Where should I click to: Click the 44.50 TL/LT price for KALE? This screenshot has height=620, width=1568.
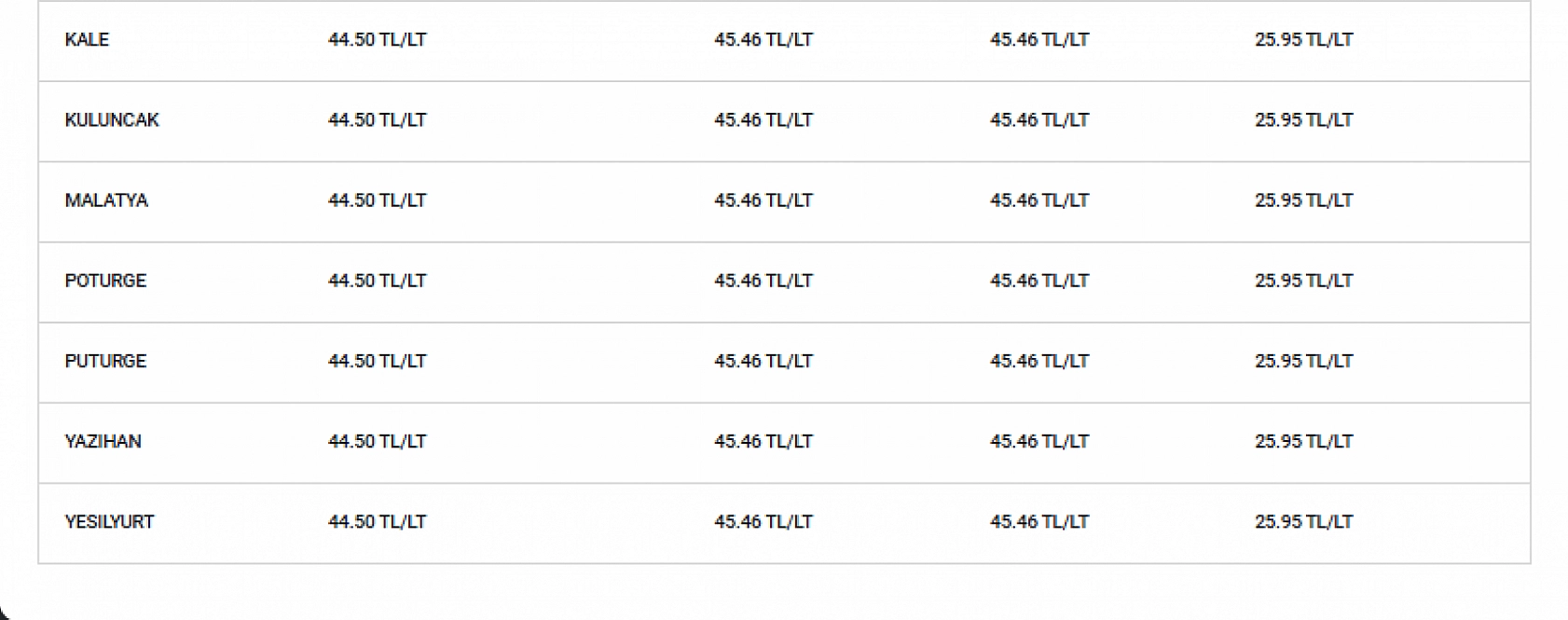pyautogui.click(x=377, y=40)
